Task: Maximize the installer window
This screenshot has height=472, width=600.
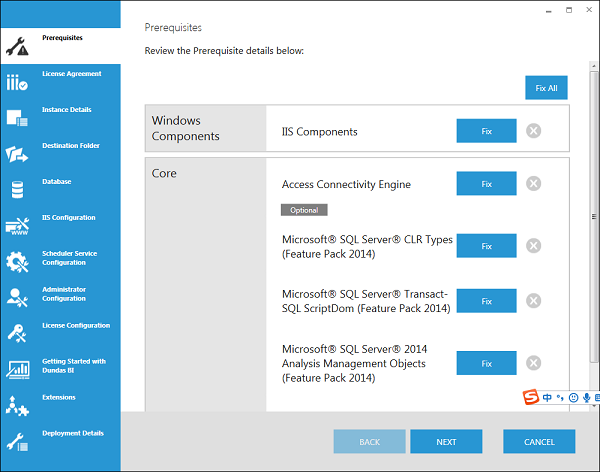Action: point(569,10)
